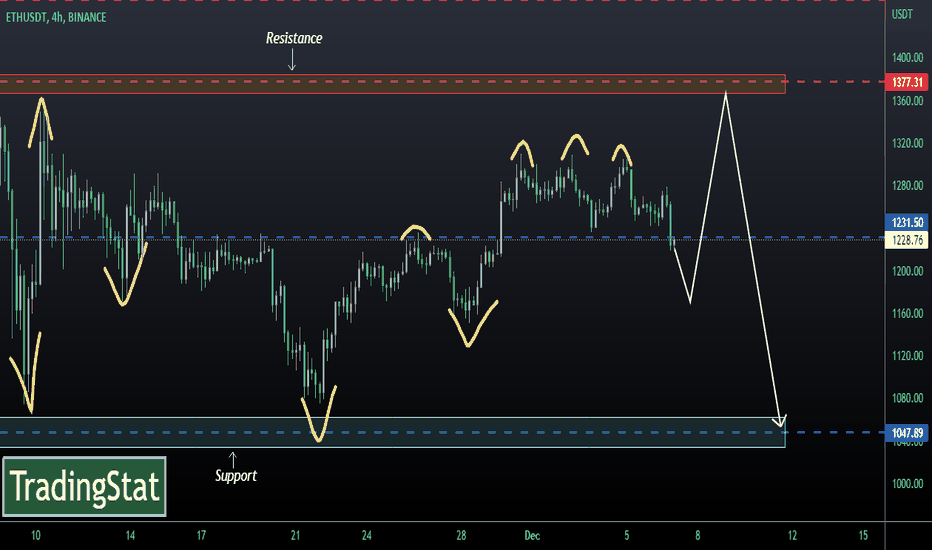Click date 12 on the time axis
Screen dimensions: 932x550
click(792, 536)
